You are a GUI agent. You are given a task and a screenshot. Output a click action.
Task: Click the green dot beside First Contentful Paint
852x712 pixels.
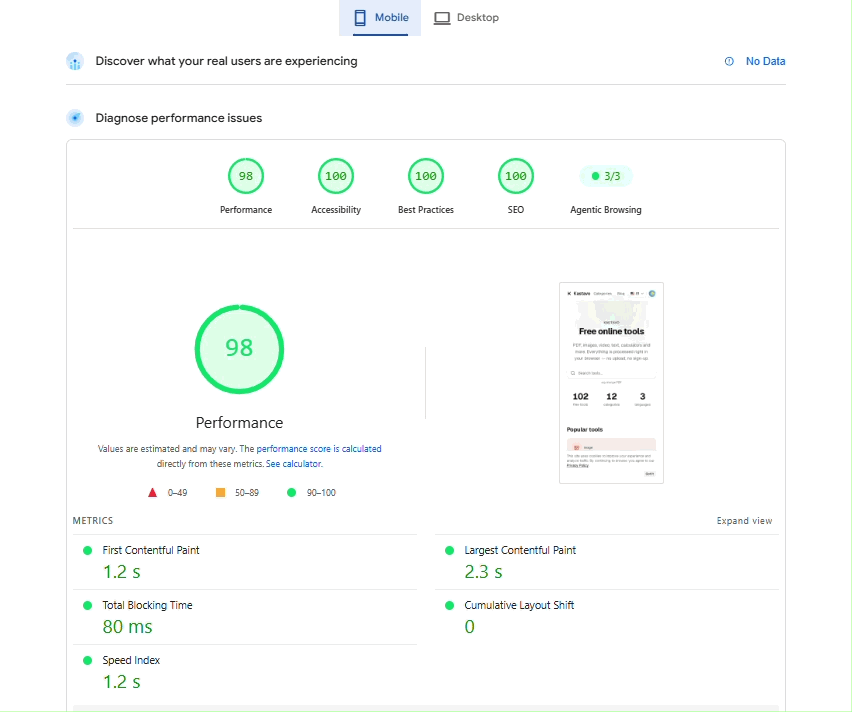pyautogui.click(x=87, y=551)
